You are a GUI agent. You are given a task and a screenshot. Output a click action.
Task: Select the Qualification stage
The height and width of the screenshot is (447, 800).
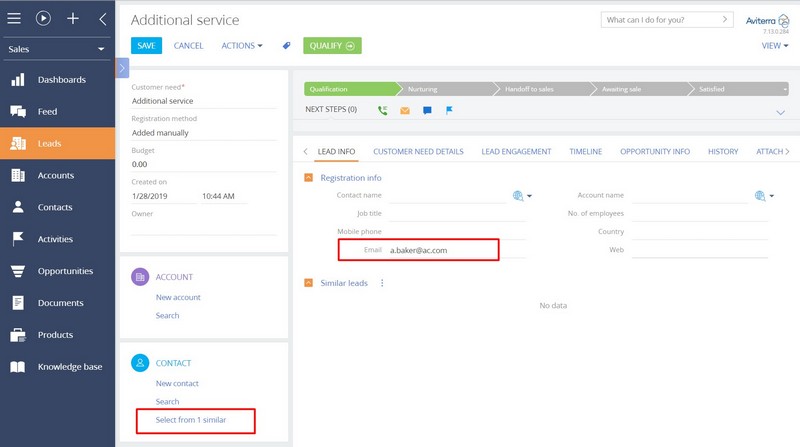(x=351, y=89)
